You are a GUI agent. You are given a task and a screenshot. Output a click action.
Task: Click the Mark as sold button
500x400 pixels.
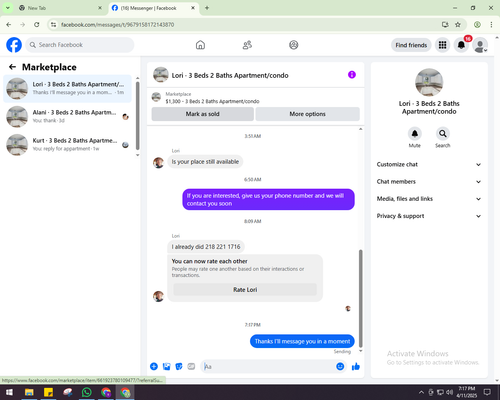[202, 114]
